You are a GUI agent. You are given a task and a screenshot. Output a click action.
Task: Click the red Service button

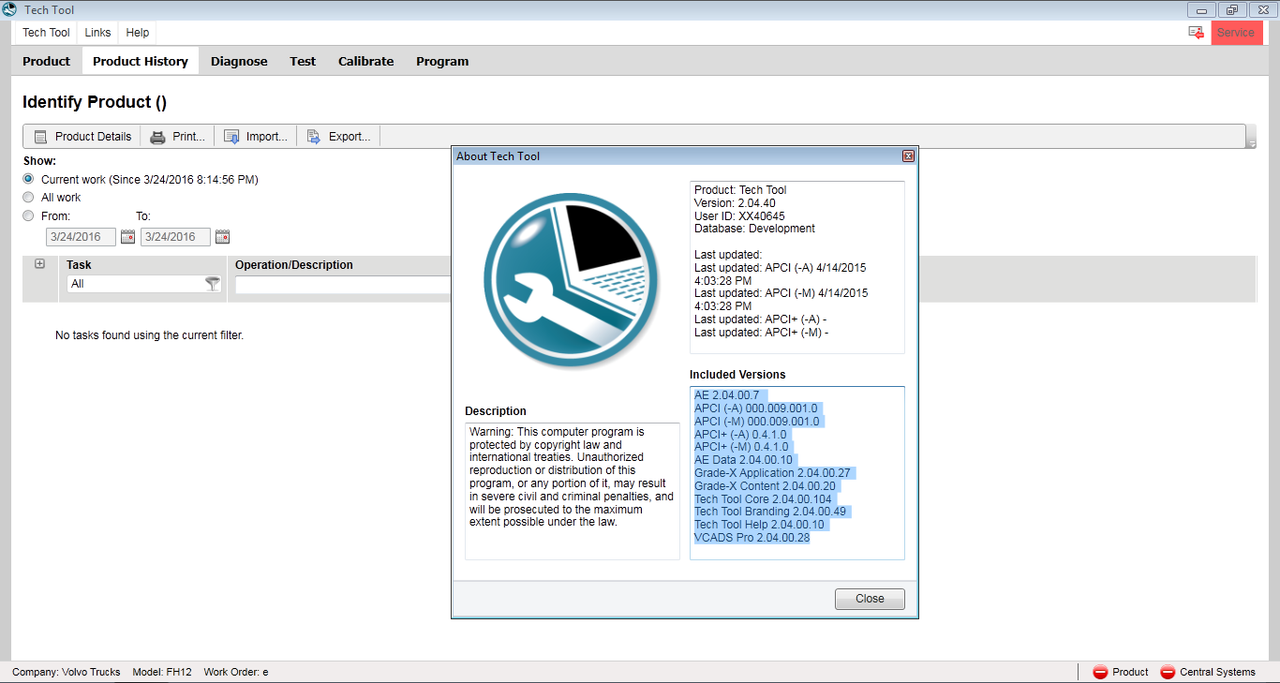(x=1236, y=32)
